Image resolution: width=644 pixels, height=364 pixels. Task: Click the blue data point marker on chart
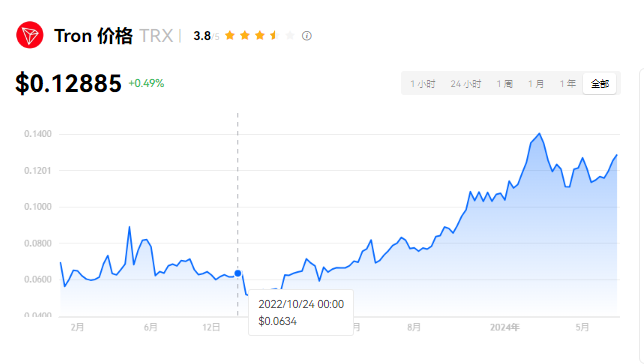(238, 273)
